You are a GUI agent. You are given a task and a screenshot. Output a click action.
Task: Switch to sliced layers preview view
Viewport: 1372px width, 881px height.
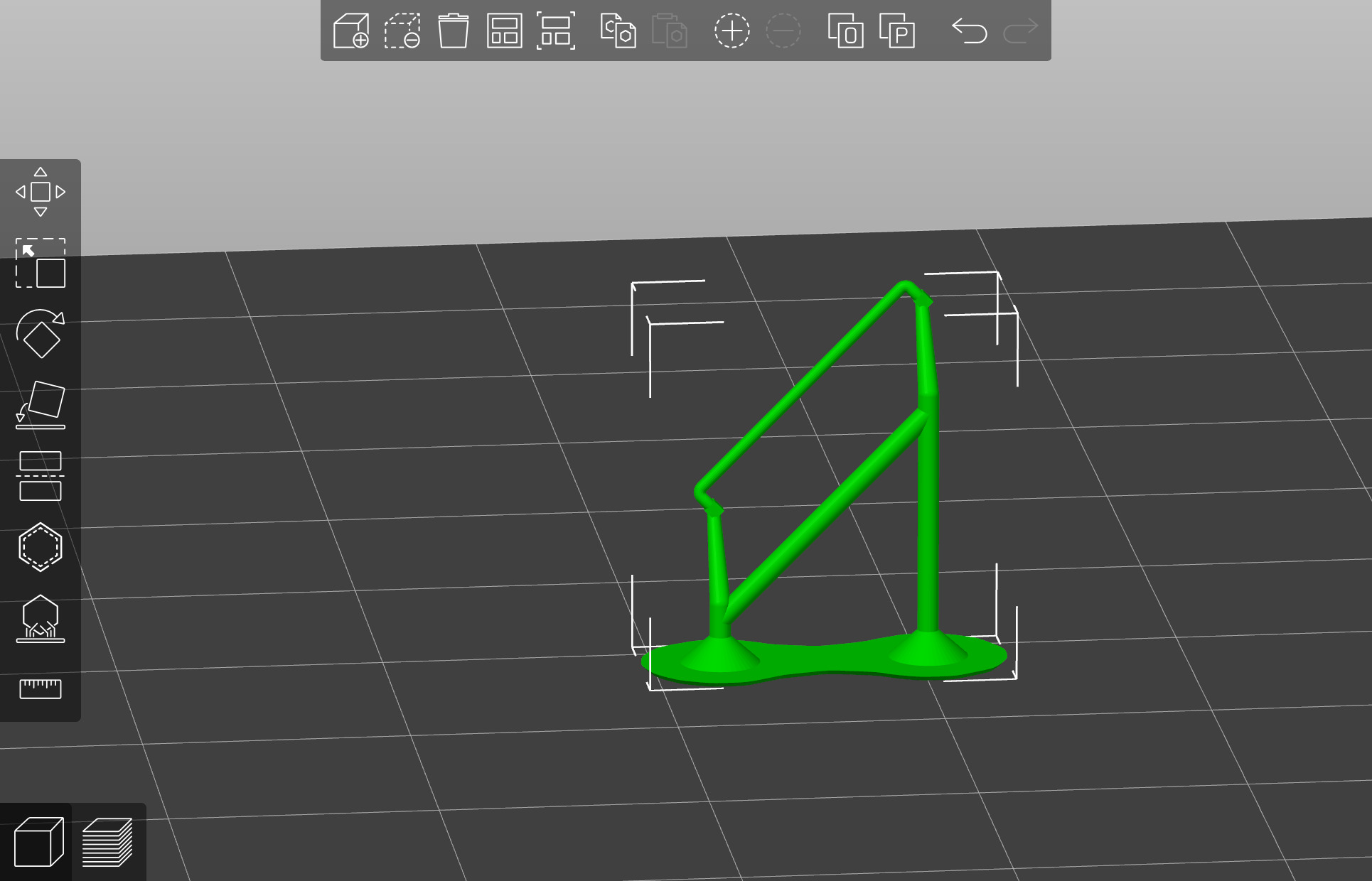click(x=107, y=843)
